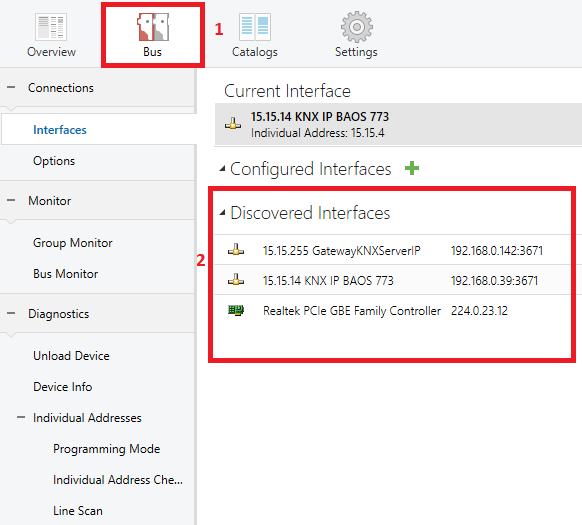This screenshot has width=582, height=525.
Task: Collapse the Configured Interfaces list
Action: 222,169
